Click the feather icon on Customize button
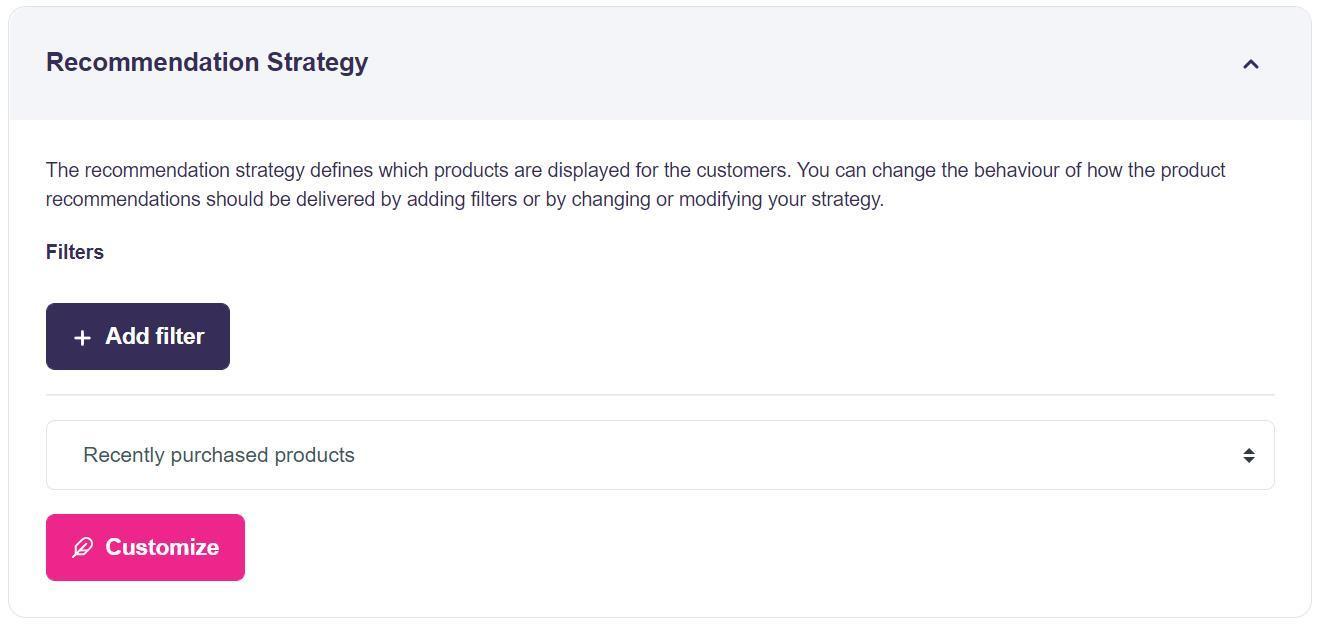This screenshot has height=625, width=1318. [x=83, y=548]
